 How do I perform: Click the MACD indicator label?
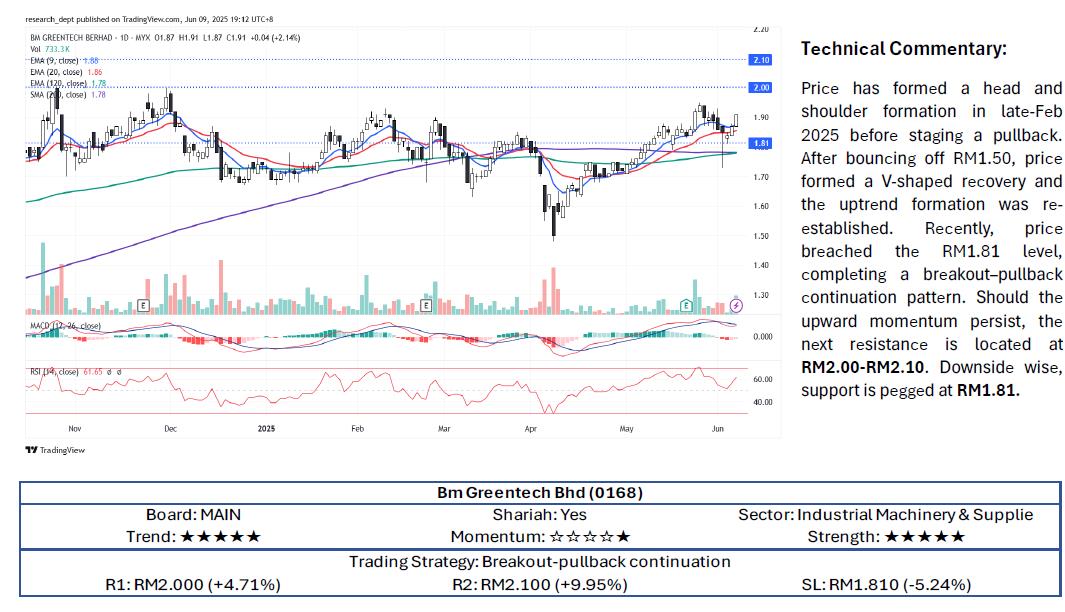(65, 326)
